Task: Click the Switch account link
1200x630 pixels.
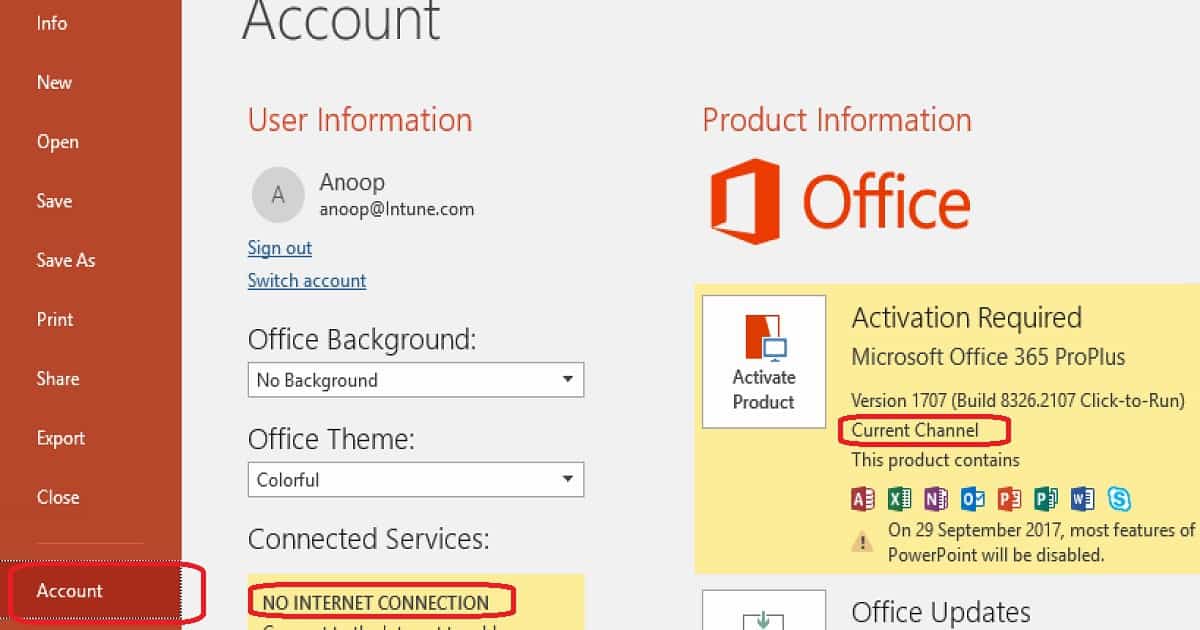Action: pyautogui.click(x=307, y=281)
